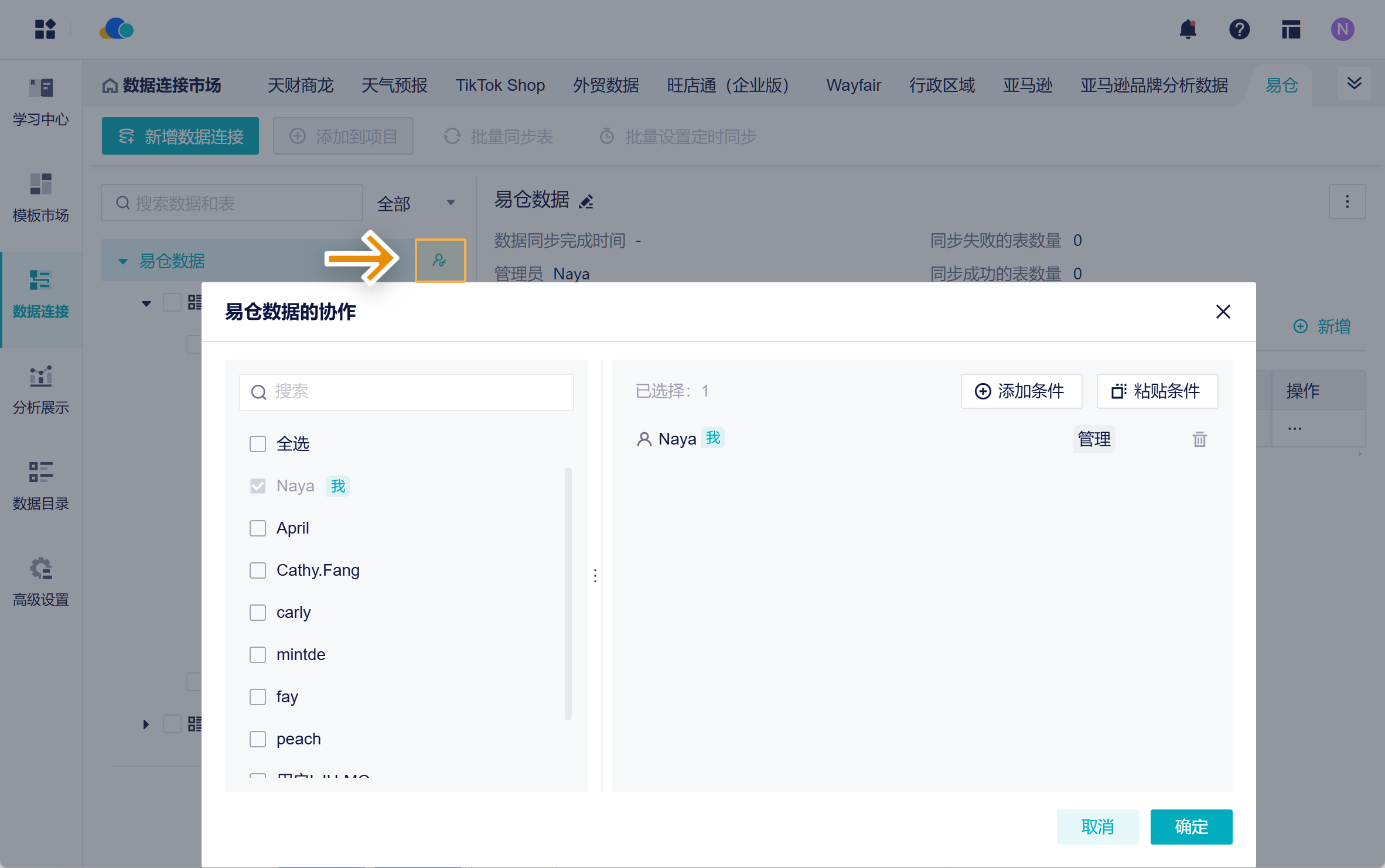Screen dimensions: 1385x868
Task: Select the 易仓 tab
Action: pos(1282,86)
